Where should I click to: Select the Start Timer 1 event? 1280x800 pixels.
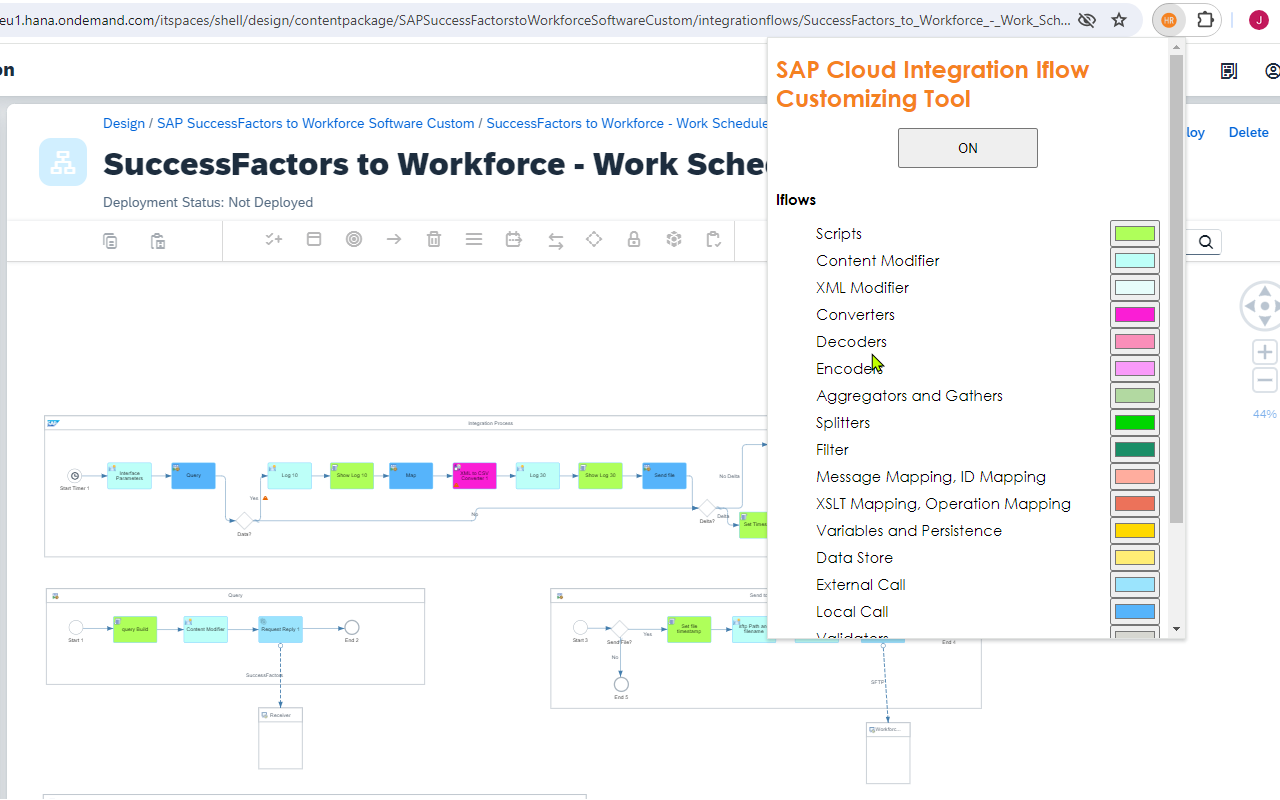(74, 476)
